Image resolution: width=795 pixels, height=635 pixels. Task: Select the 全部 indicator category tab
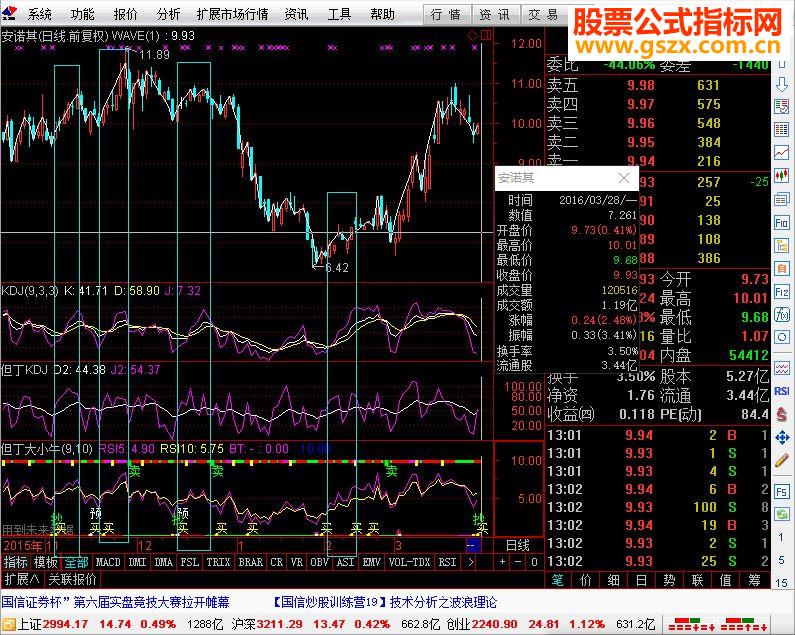(77, 562)
